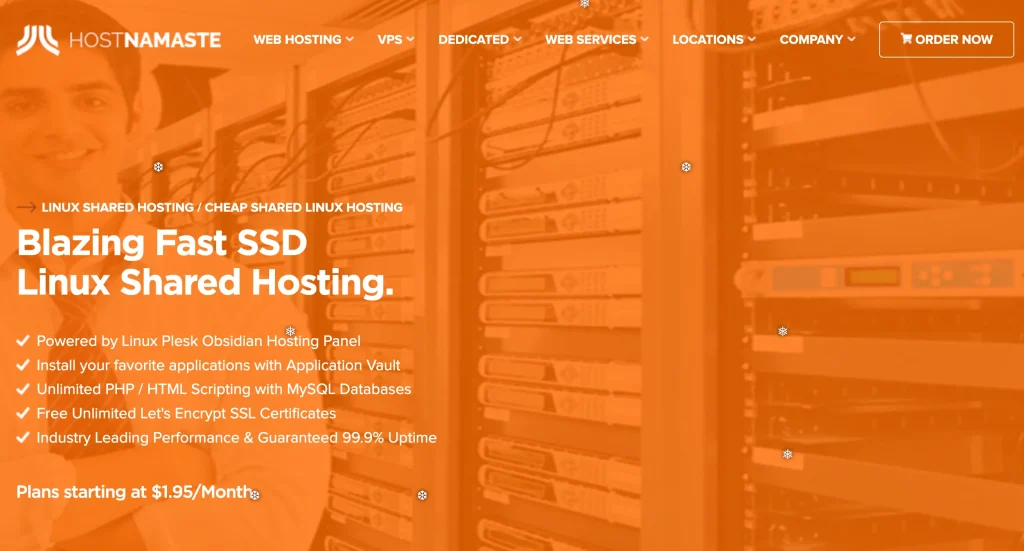Click the checkmark beside 99.9% Uptime line
The width and height of the screenshot is (1024, 551).
(23, 437)
